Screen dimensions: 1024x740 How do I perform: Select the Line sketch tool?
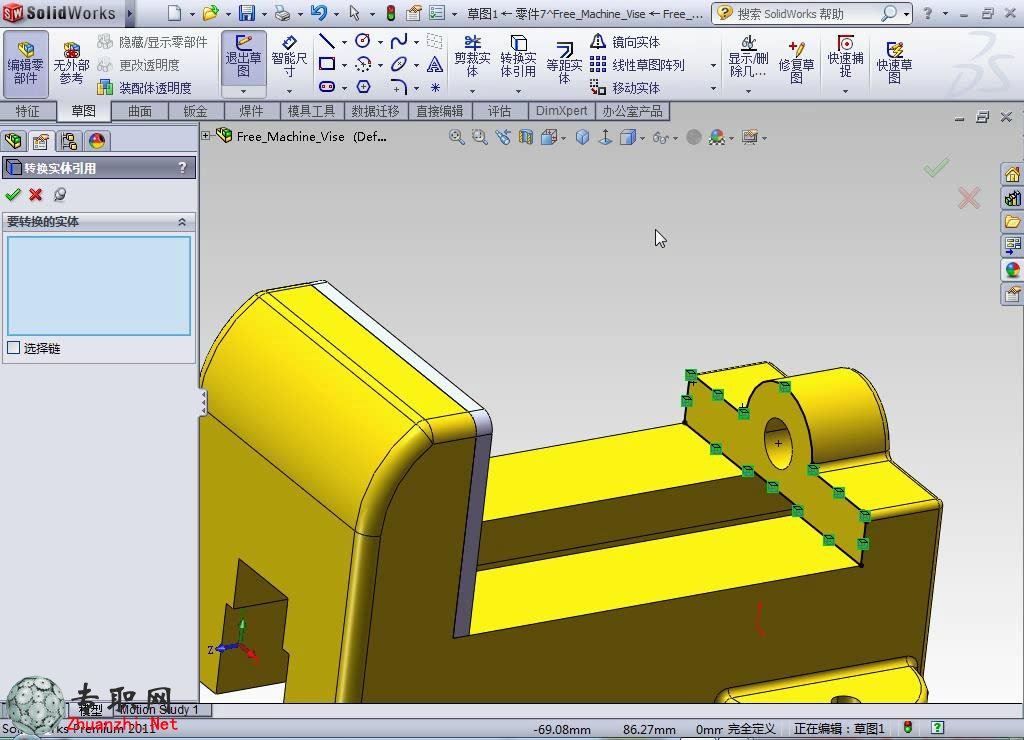[x=327, y=42]
